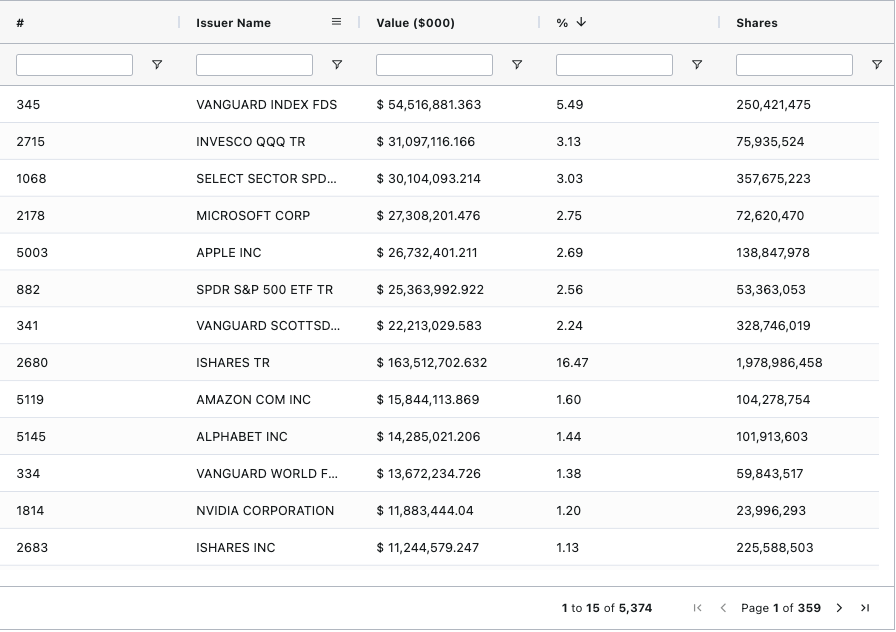Screen dimensions: 896x632
Task: Click the Page 1 of 359 indicator
Action: coord(781,608)
